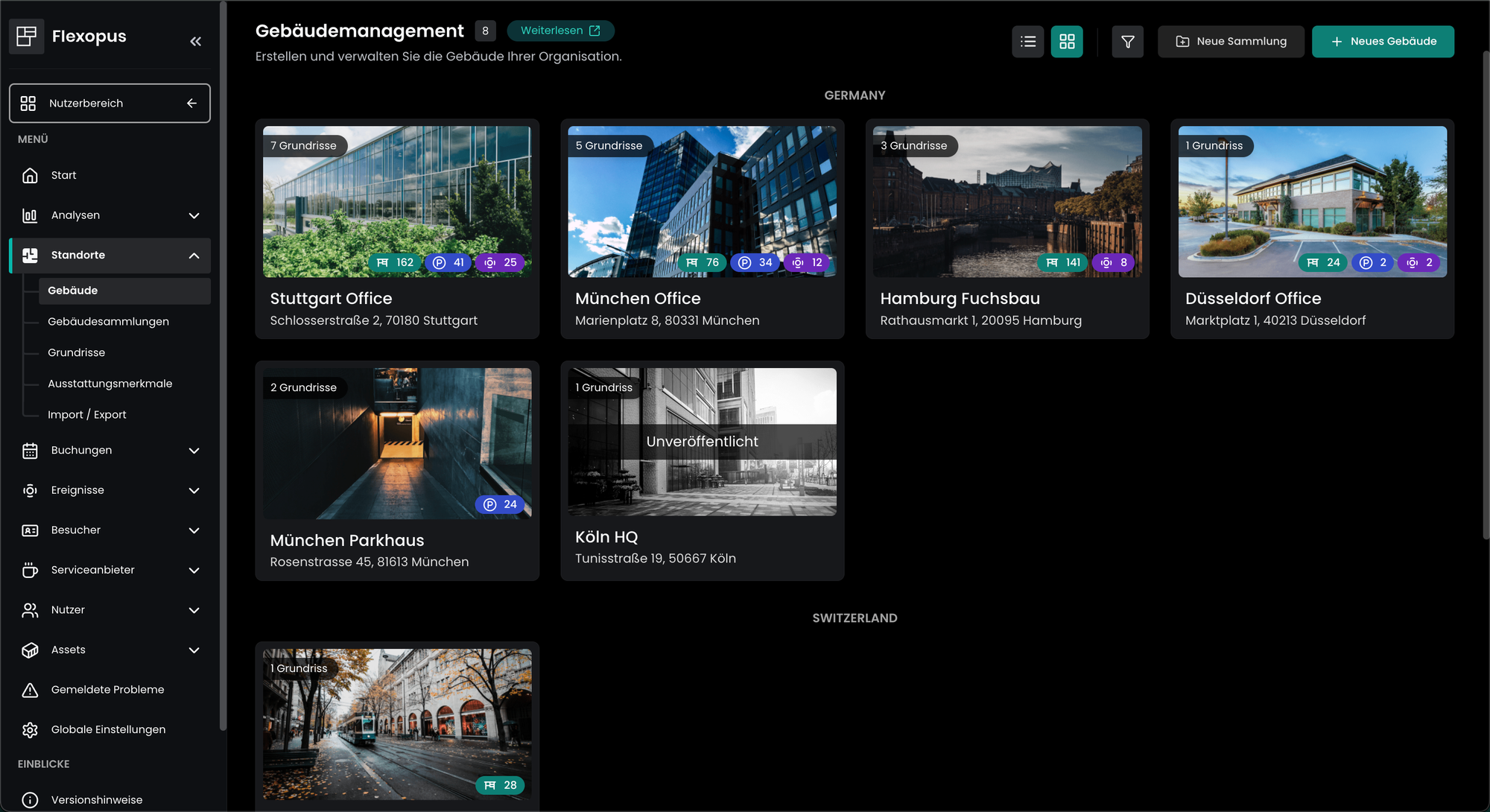Collapse the Standorte menu section
This screenshot has height=812, width=1490.
click(x=194, y=256)
